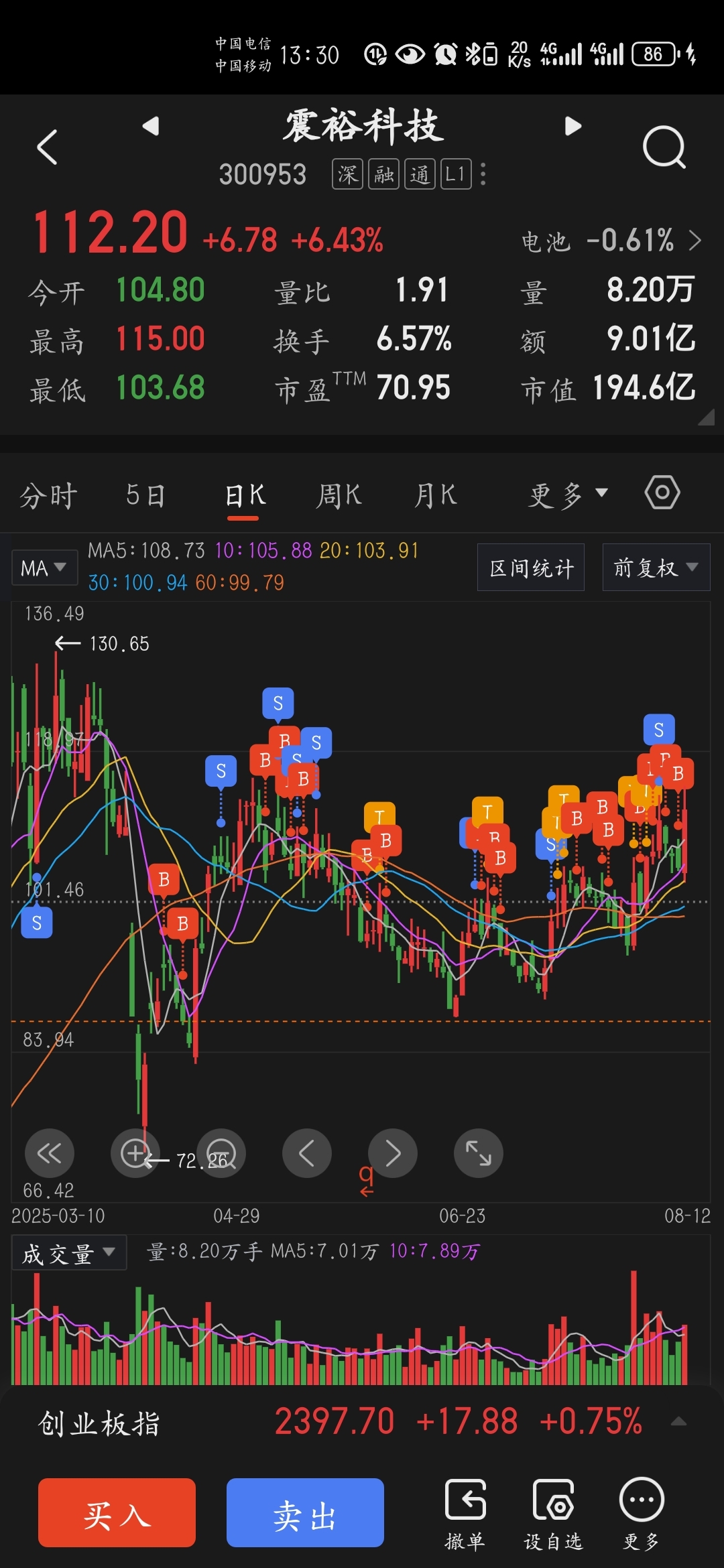
Task: Tap the 市值 194.6亿 value
Action: 644,388
